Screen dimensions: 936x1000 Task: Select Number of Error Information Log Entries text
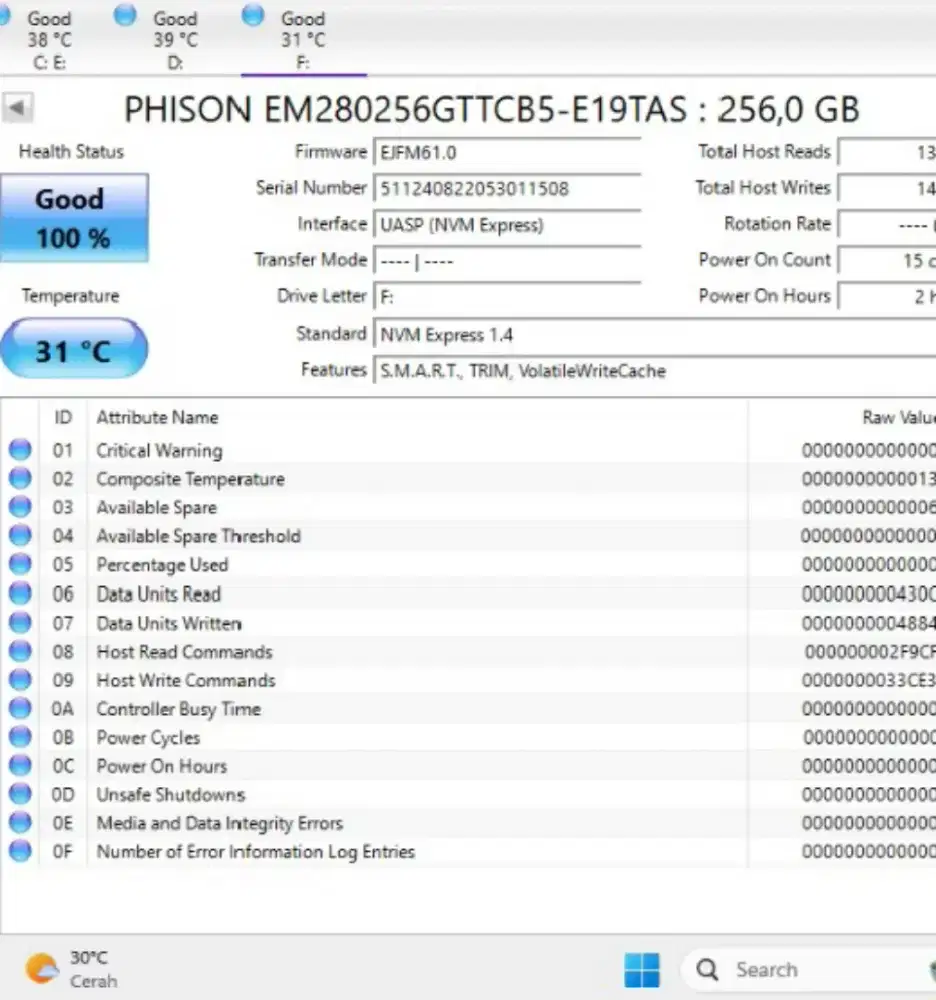coord(255,852)
